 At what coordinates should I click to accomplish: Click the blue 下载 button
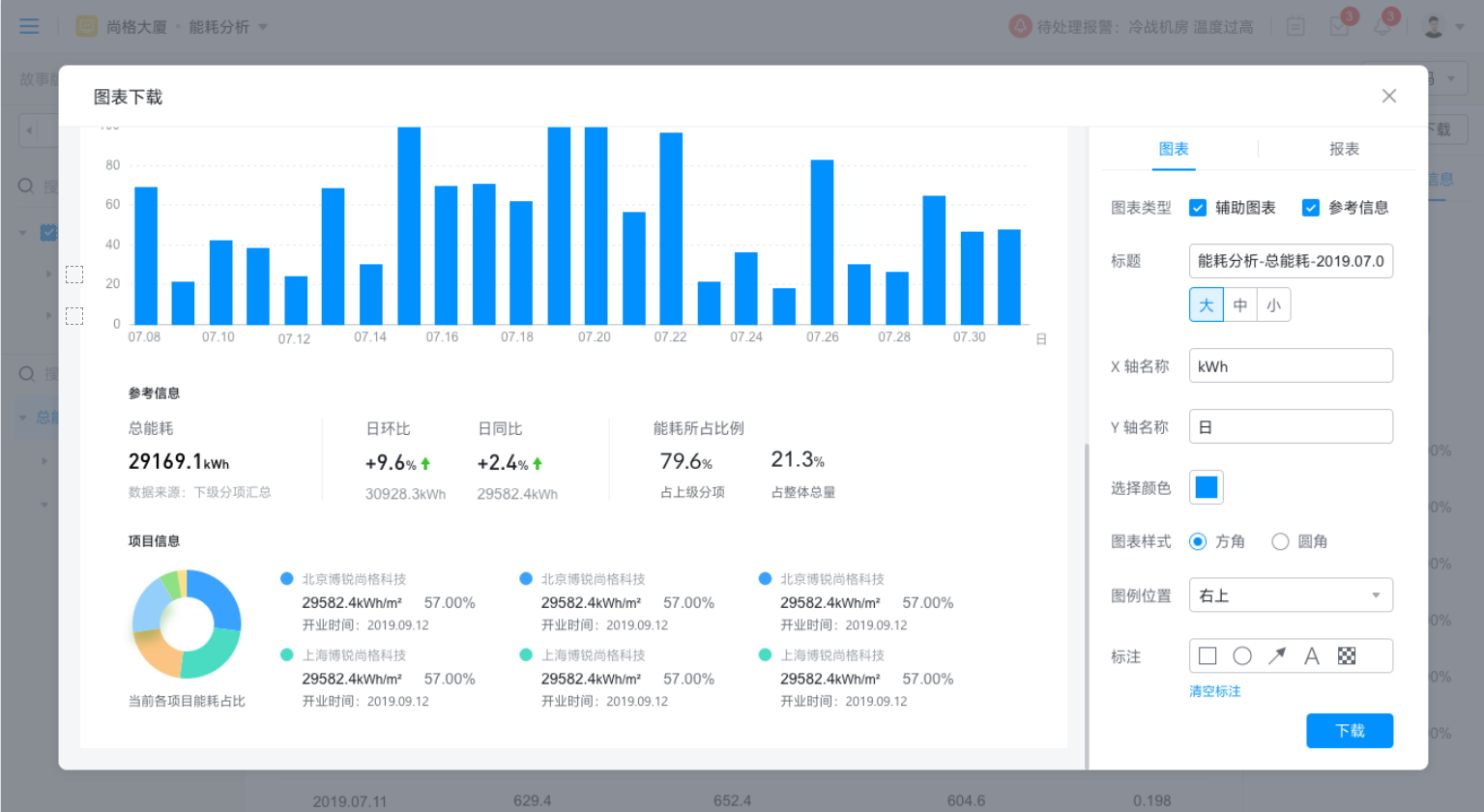1350,731
